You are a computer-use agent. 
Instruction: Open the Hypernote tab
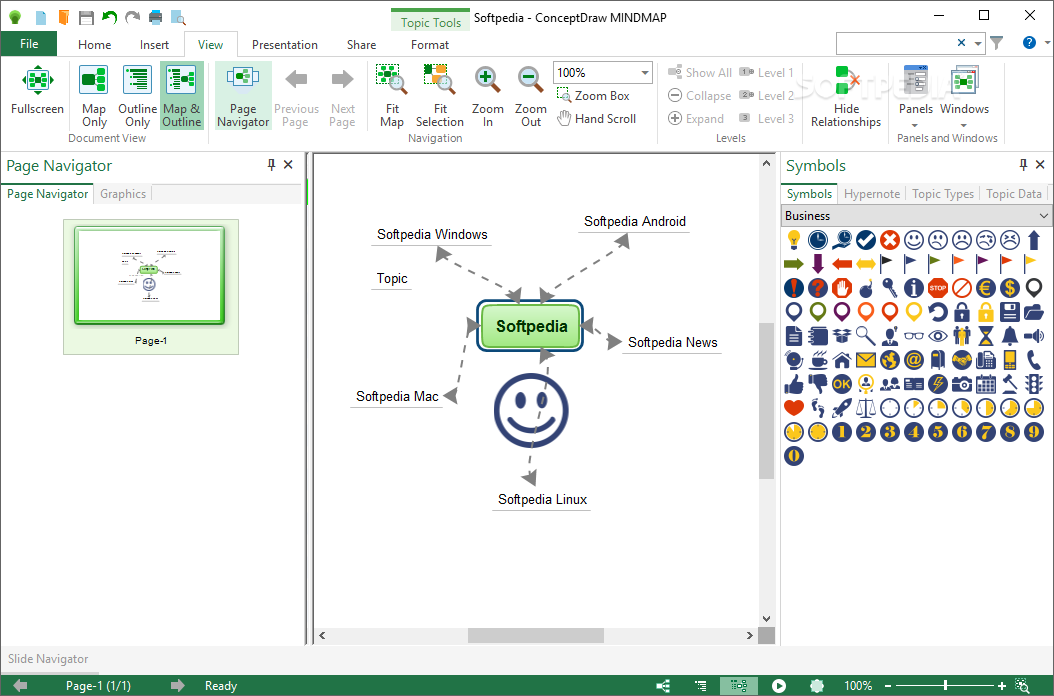point(872,194)
